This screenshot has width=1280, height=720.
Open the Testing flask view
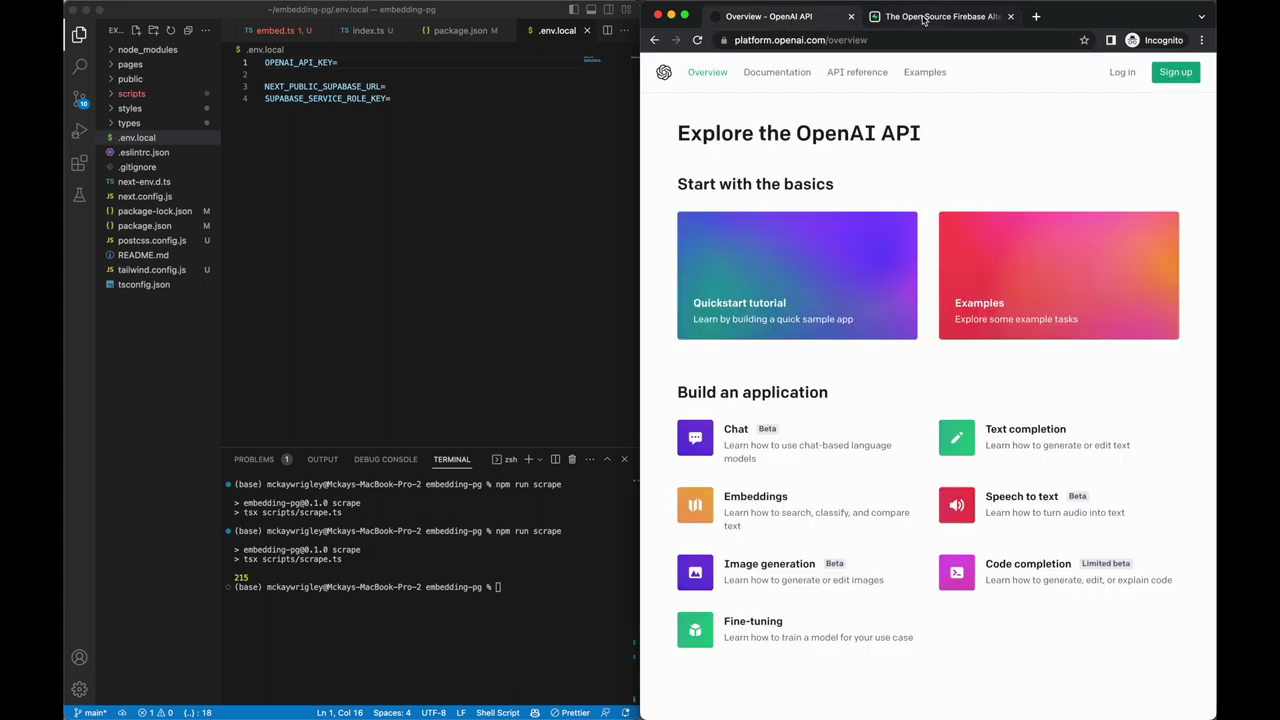tap(79, 195)
